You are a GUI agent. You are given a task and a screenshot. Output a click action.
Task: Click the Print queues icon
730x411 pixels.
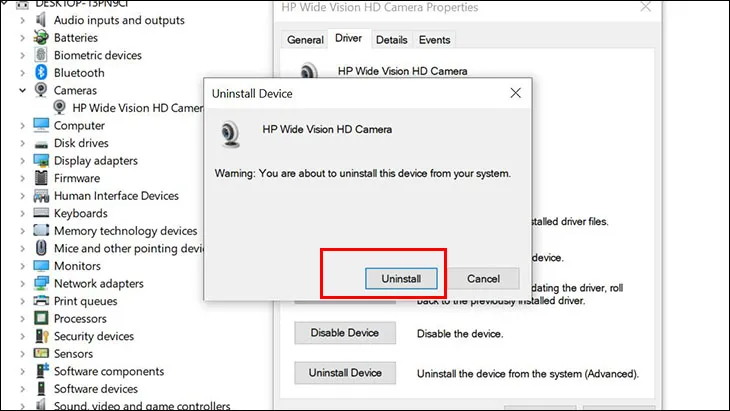(x=41, y=301)
